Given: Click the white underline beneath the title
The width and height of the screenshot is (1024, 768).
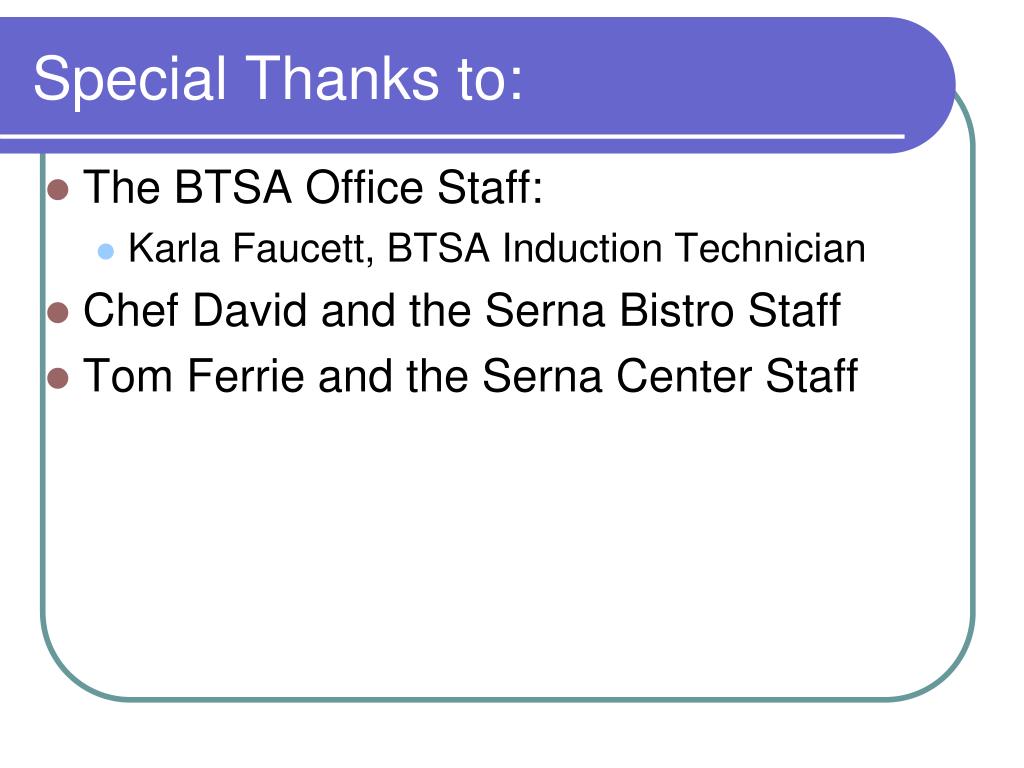Looking at the screenshot, I should pos(452,136).
